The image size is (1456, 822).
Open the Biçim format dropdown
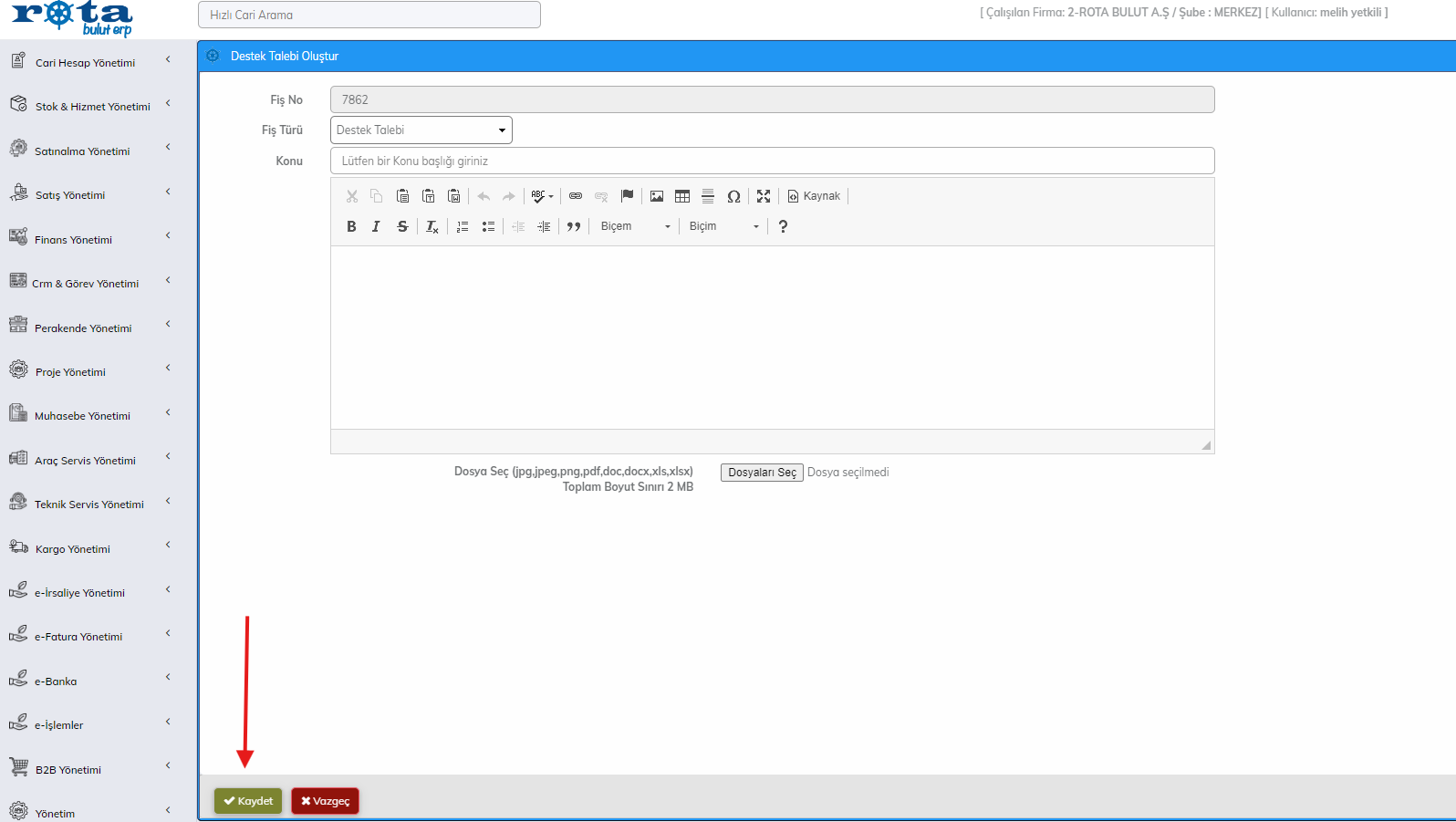pos(723,226)
